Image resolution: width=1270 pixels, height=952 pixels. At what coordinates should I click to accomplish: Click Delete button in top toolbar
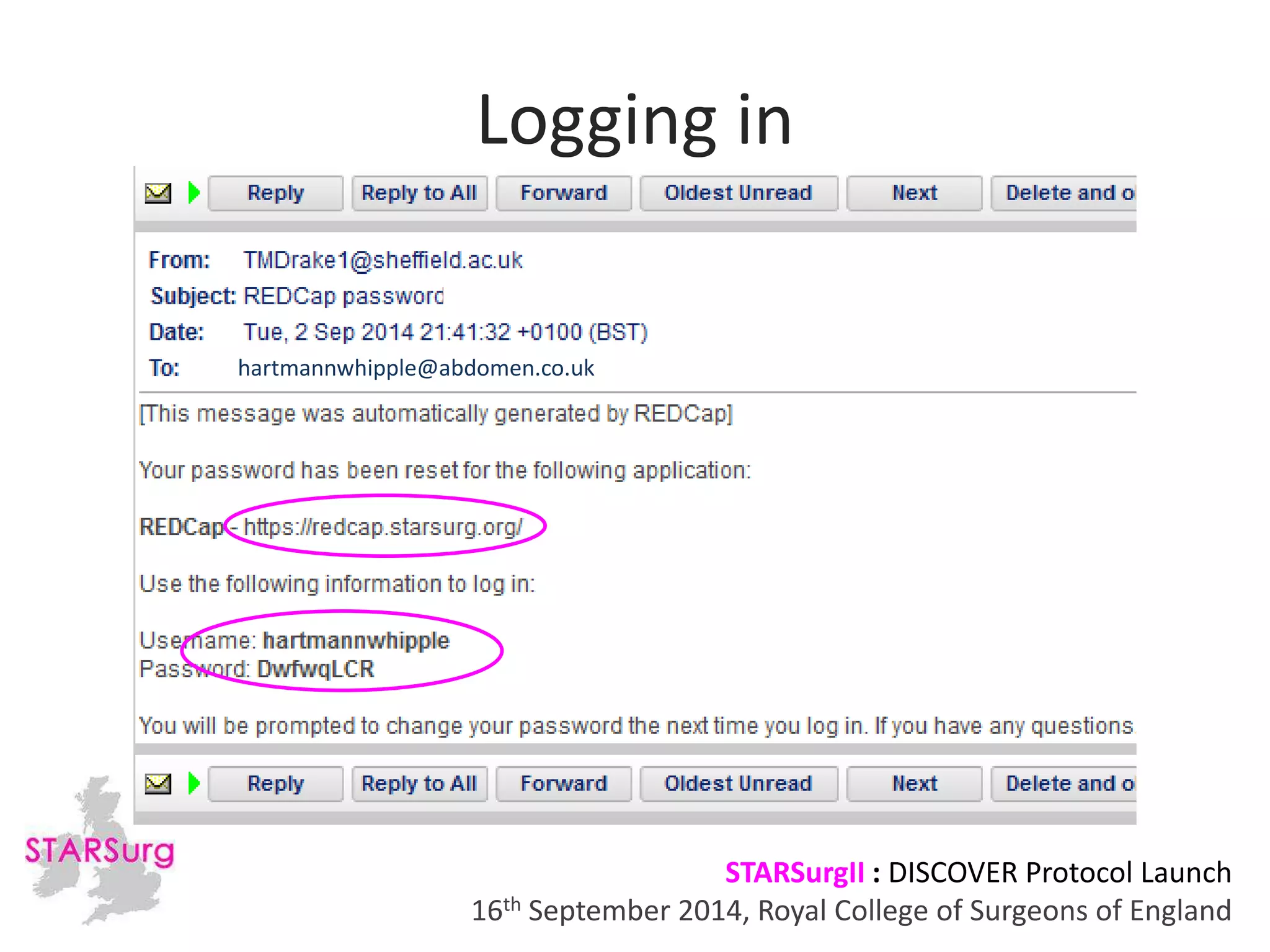pyautogui.click(x=1064, y=193)
